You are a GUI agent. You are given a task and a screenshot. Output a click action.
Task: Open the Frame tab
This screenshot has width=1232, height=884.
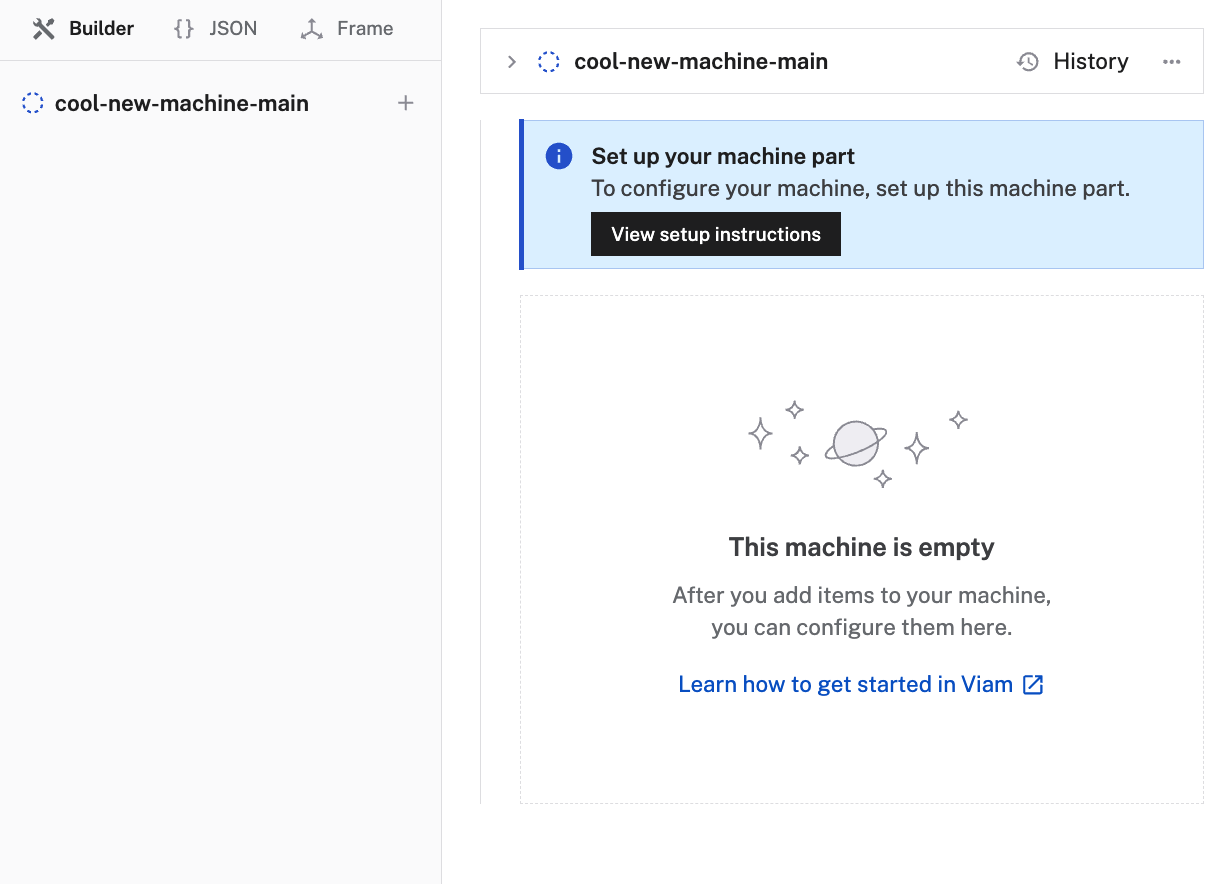pos(365,28)
